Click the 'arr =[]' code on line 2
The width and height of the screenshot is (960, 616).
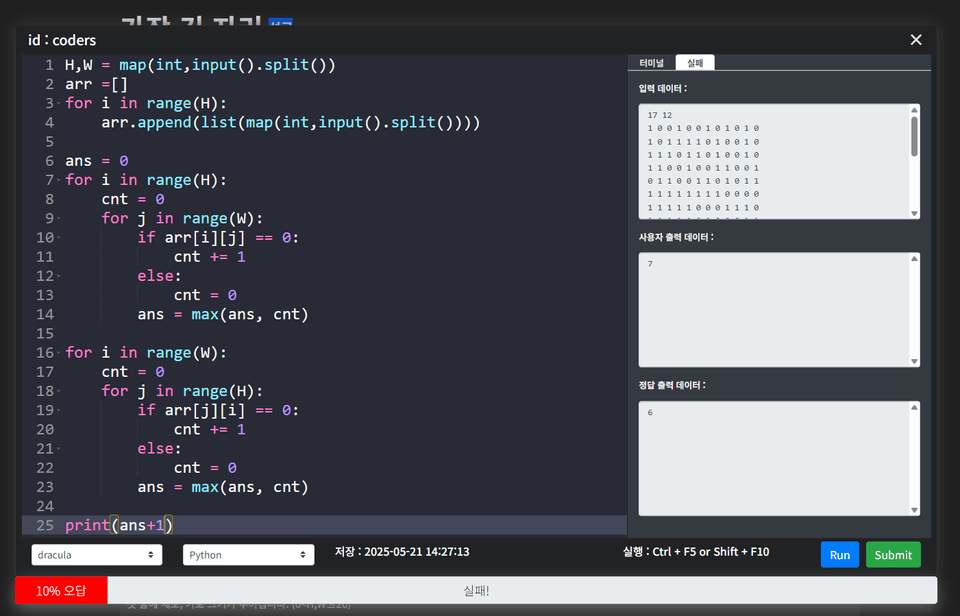click(97, 84)
